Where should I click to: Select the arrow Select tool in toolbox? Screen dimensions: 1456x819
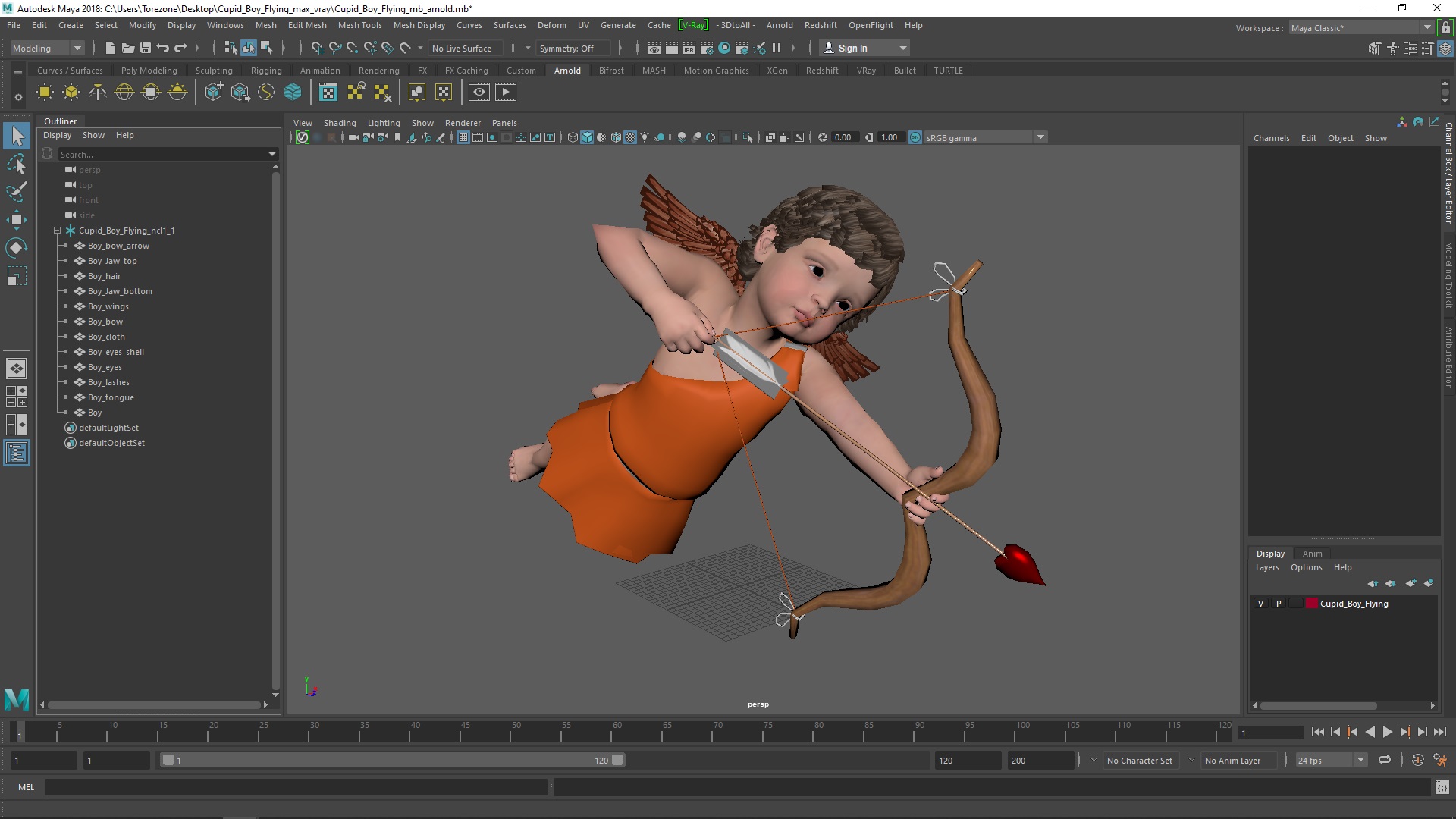pos(17,136)
